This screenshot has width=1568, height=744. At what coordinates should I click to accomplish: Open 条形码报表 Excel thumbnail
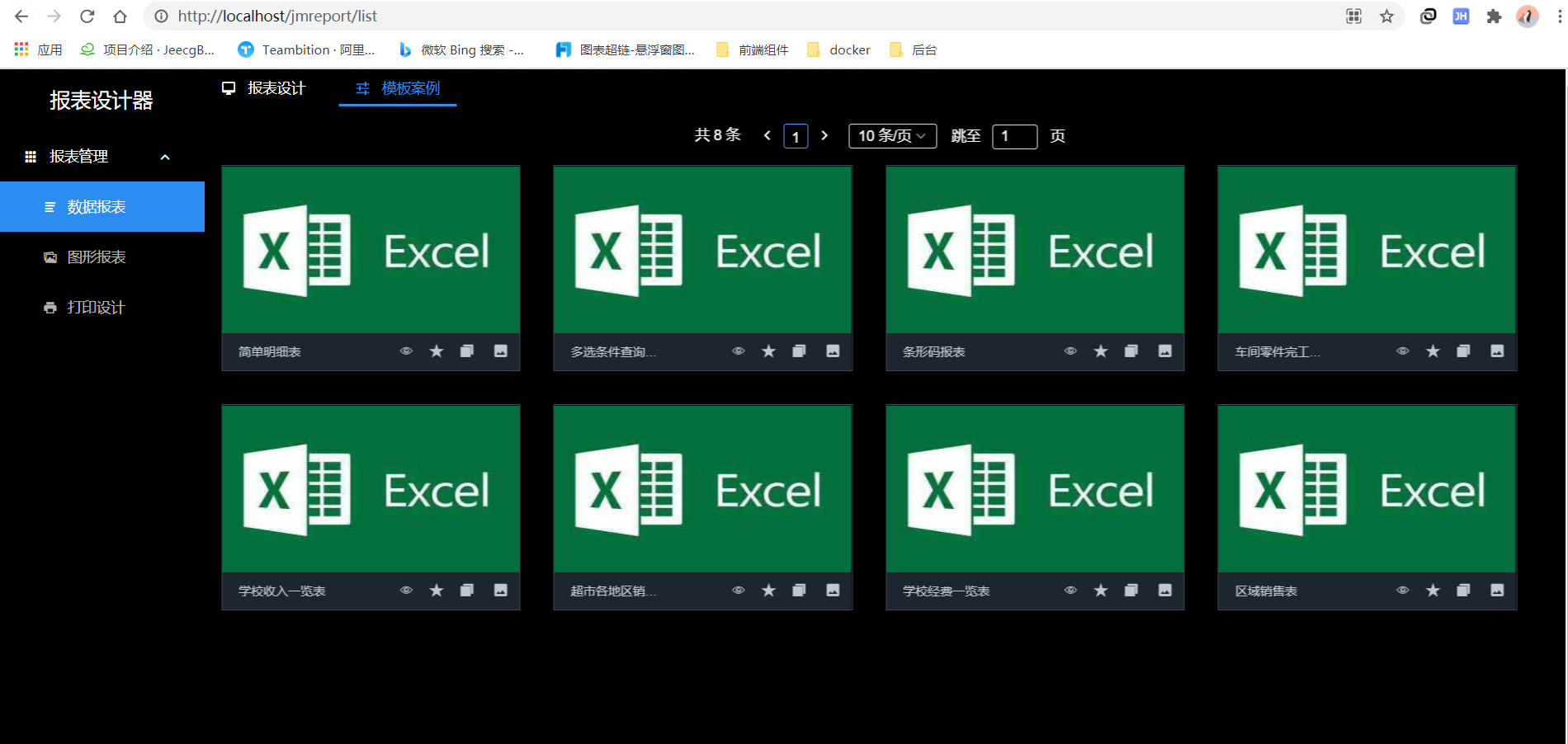(1035, 250)
